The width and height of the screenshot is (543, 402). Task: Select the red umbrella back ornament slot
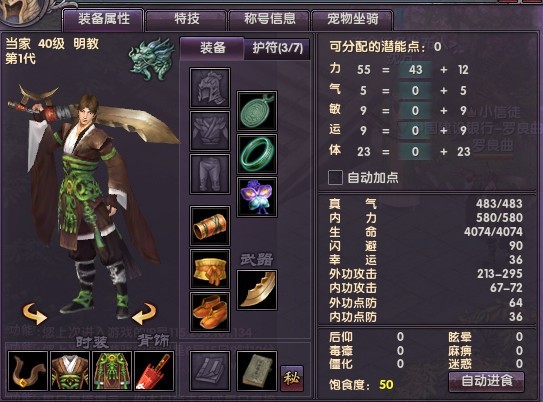coord(154,371)
